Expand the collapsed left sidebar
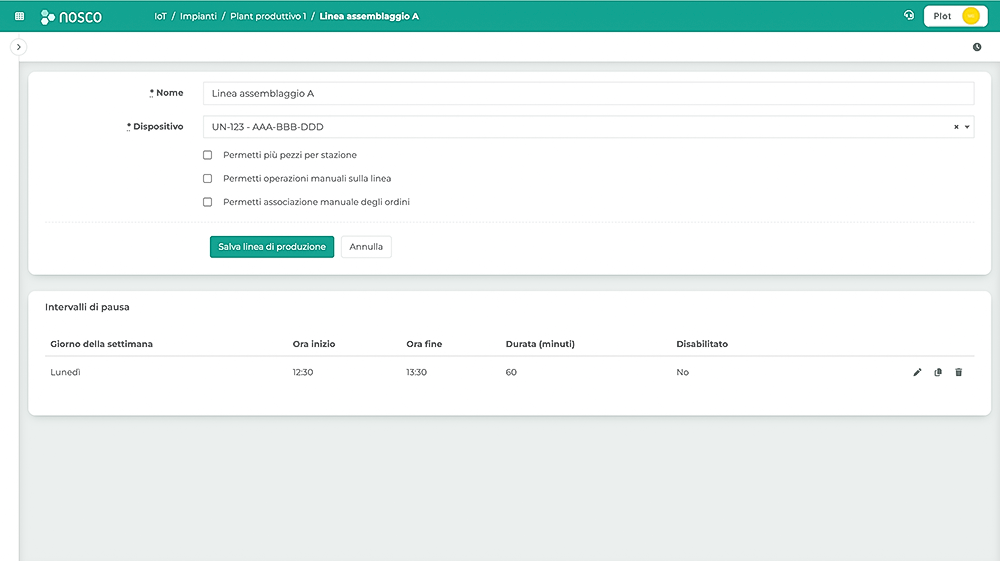Screen dimensions: 1000x561 (x=19, y=47)
